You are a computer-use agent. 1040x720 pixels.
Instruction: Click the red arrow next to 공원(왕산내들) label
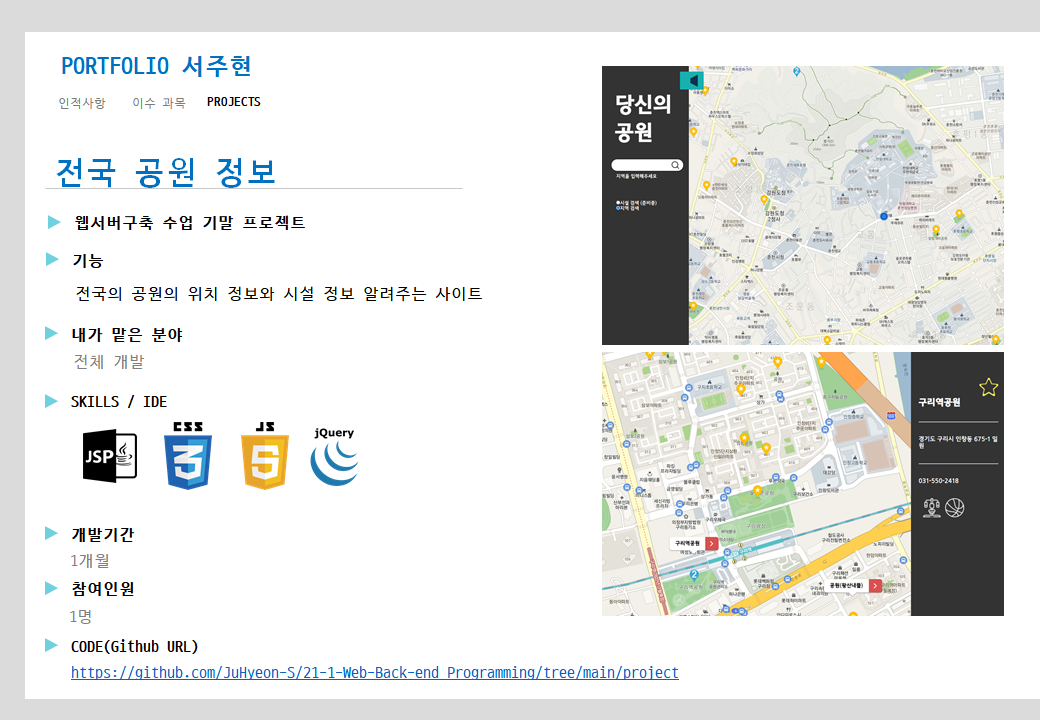click(875, 585)
